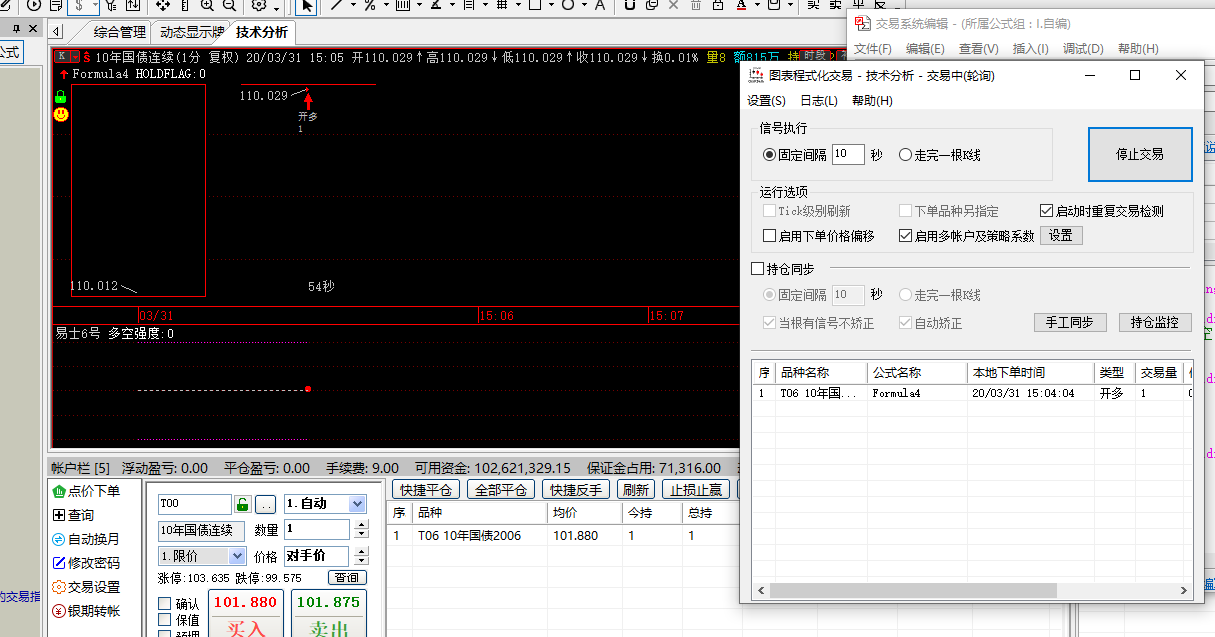This screenshot has width=1215, height=637.
Task: Toggle 启动时重复交易检测 checkbox
Action: [x=1102, y=211]
